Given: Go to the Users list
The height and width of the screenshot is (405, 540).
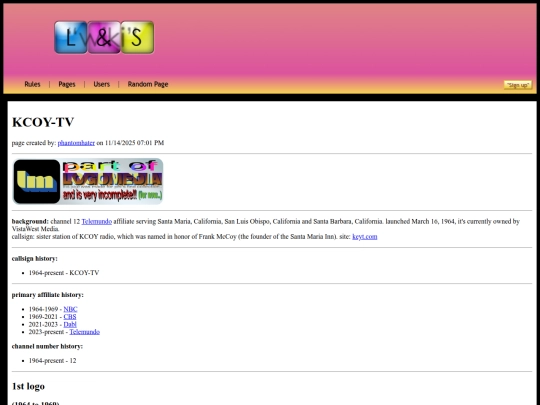Looking at the screenshot, I should (102, 84).
